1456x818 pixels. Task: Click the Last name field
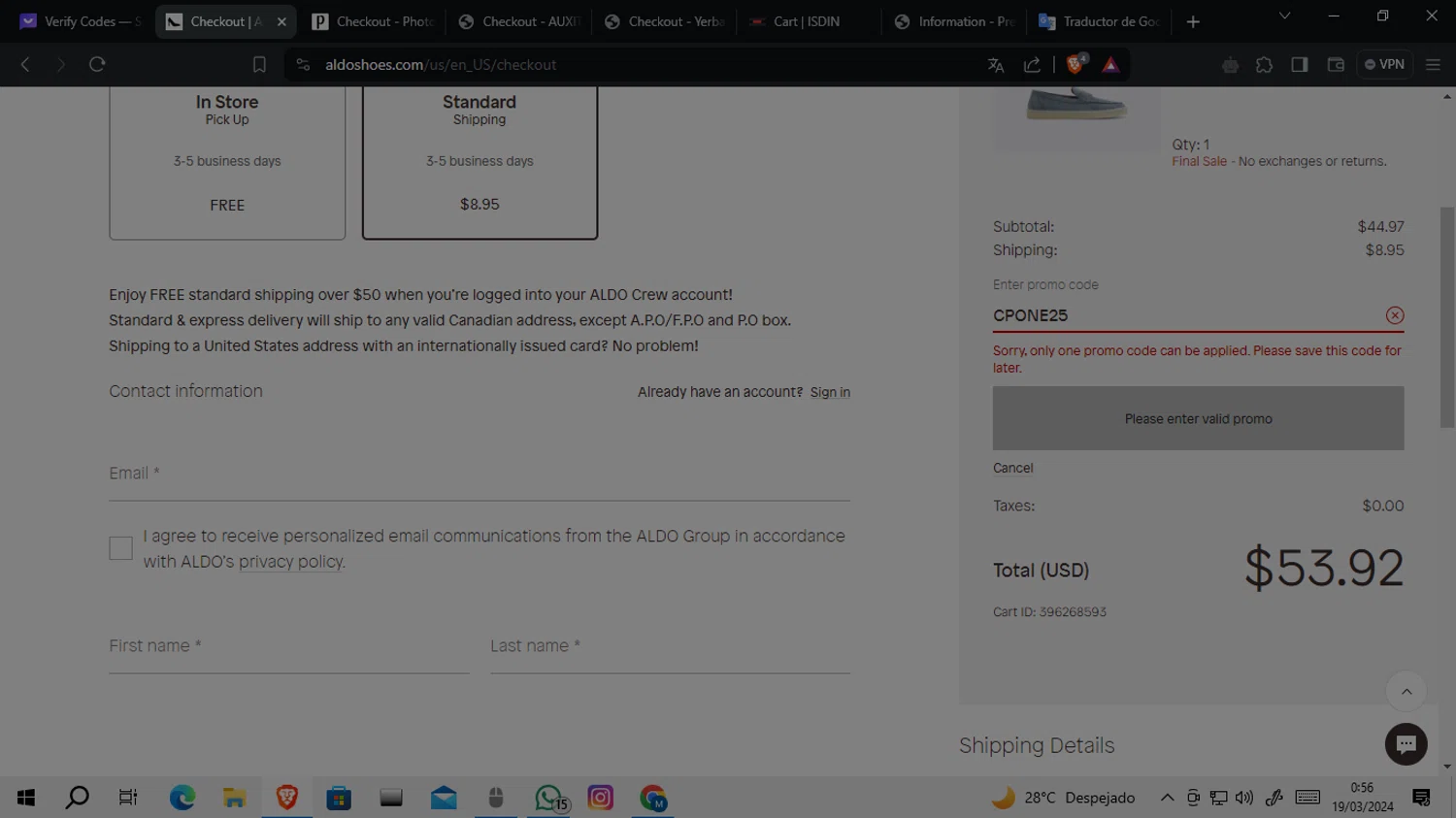coord(670,647)
